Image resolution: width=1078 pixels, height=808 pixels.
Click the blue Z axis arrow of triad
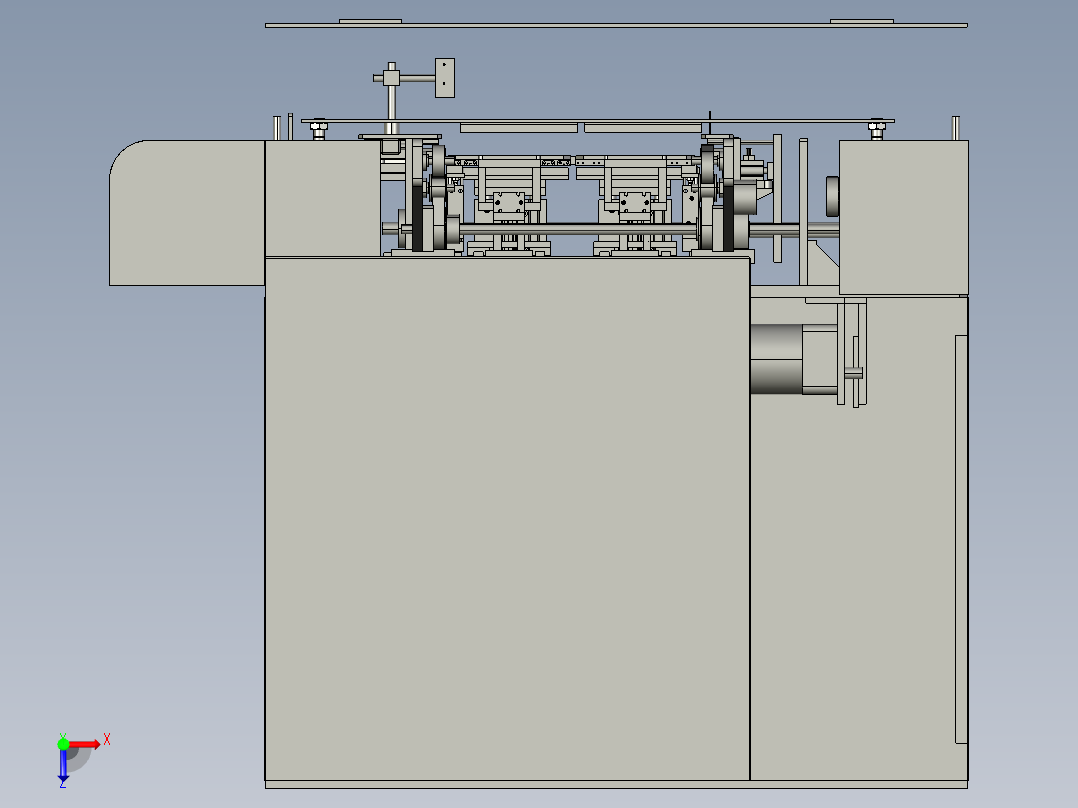63,765
